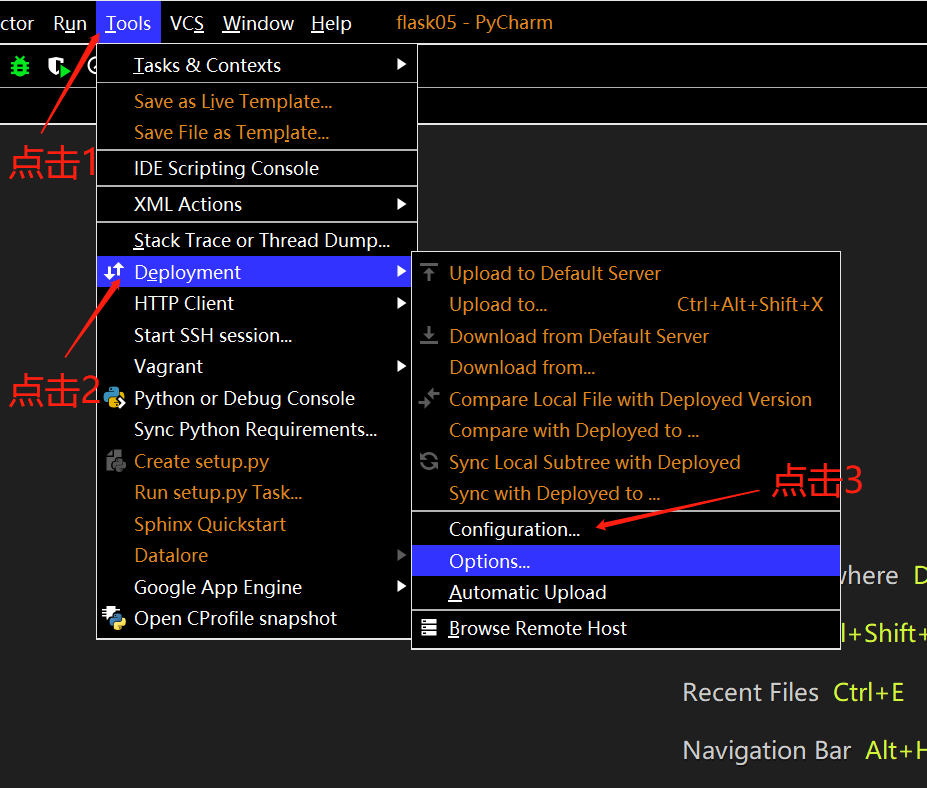The width and height of the screenshot is (927, 788).
Task: Expand the Vagrant submenu arrow
Action: point(401,367)
